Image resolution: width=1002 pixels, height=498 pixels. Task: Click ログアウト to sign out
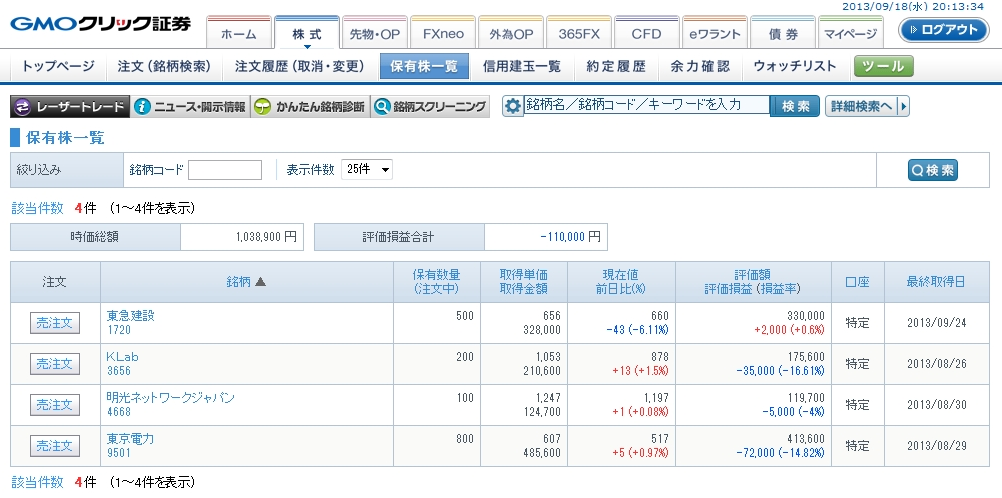click(944, 30)
